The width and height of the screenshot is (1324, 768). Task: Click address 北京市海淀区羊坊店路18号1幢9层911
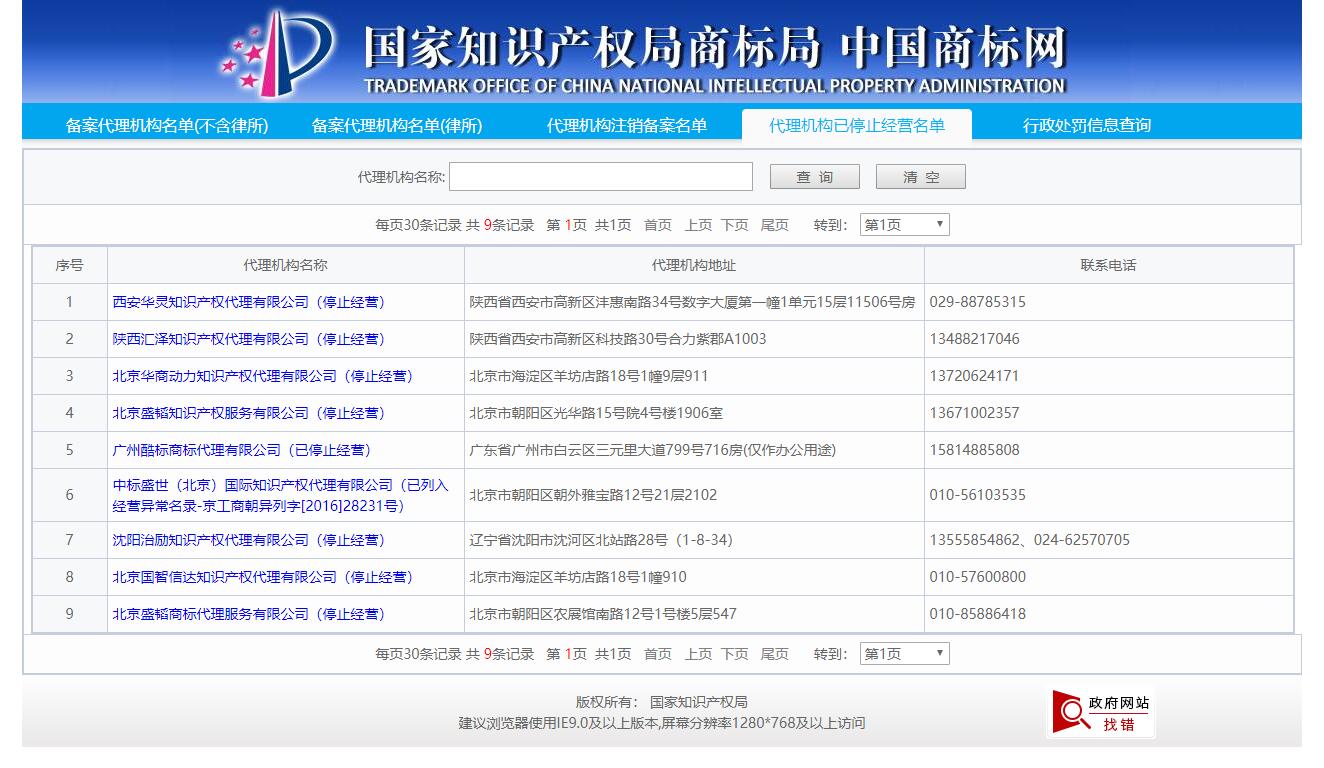pos(589,376)
